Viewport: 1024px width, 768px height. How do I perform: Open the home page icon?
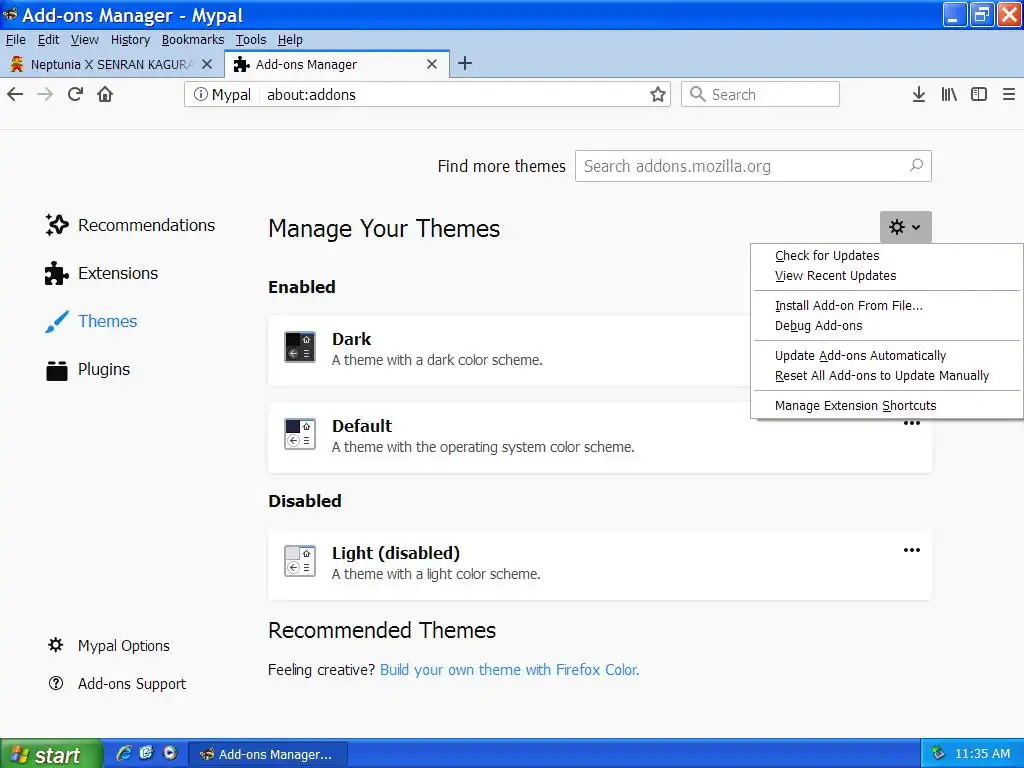tap(105, 95)
